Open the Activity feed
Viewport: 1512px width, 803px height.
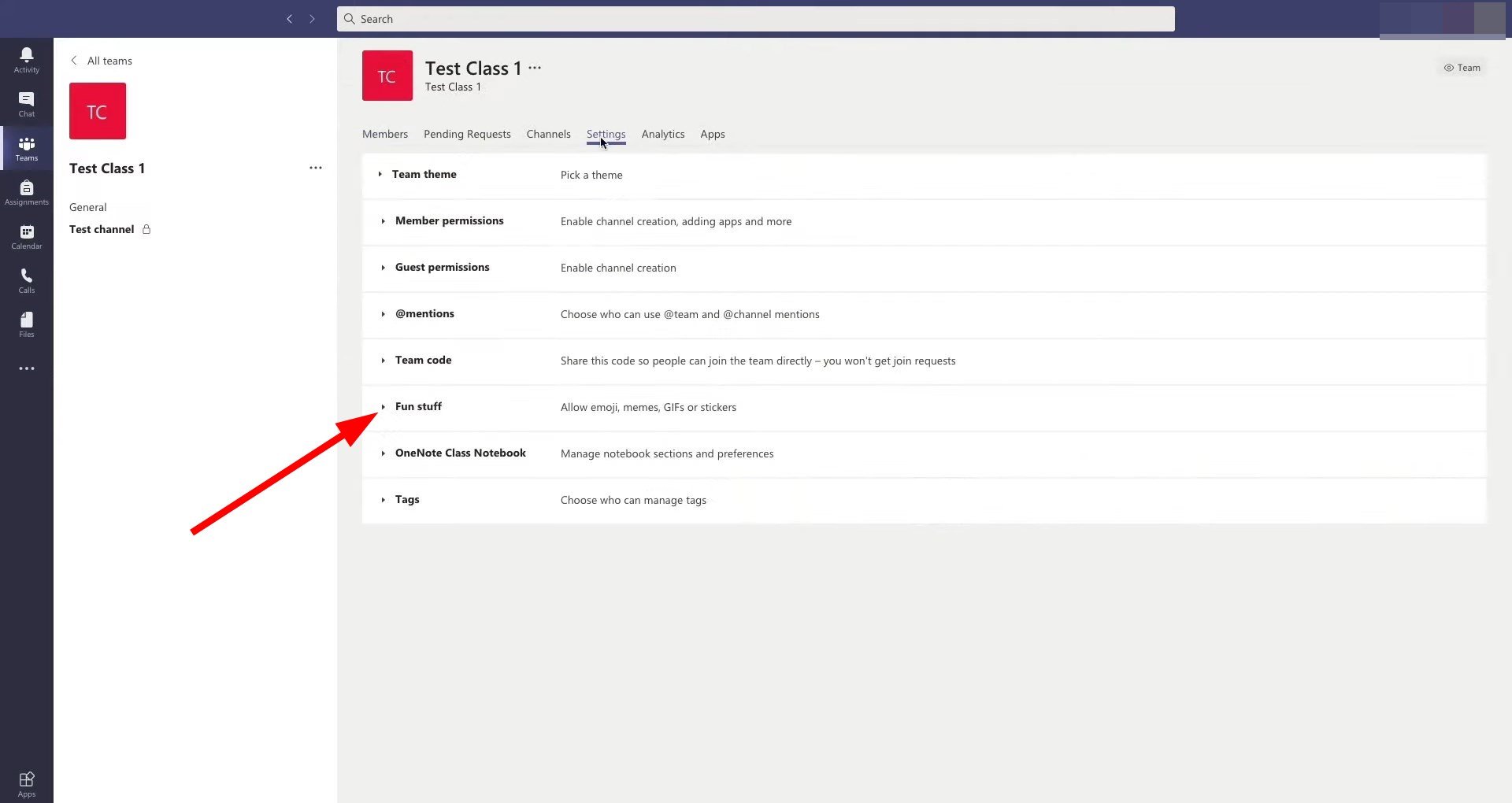(26, 60)
